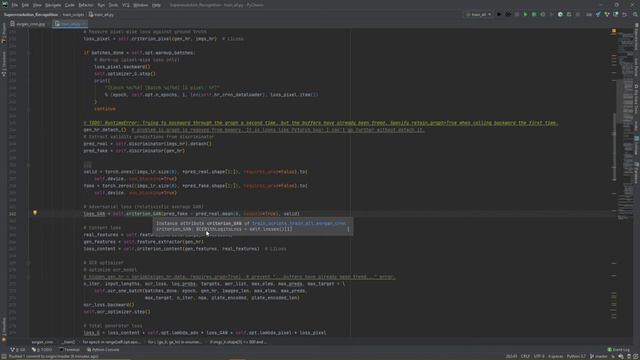Click the Rollback undo arrow icon
Viewport: 640px width, 360px height.
624,15
